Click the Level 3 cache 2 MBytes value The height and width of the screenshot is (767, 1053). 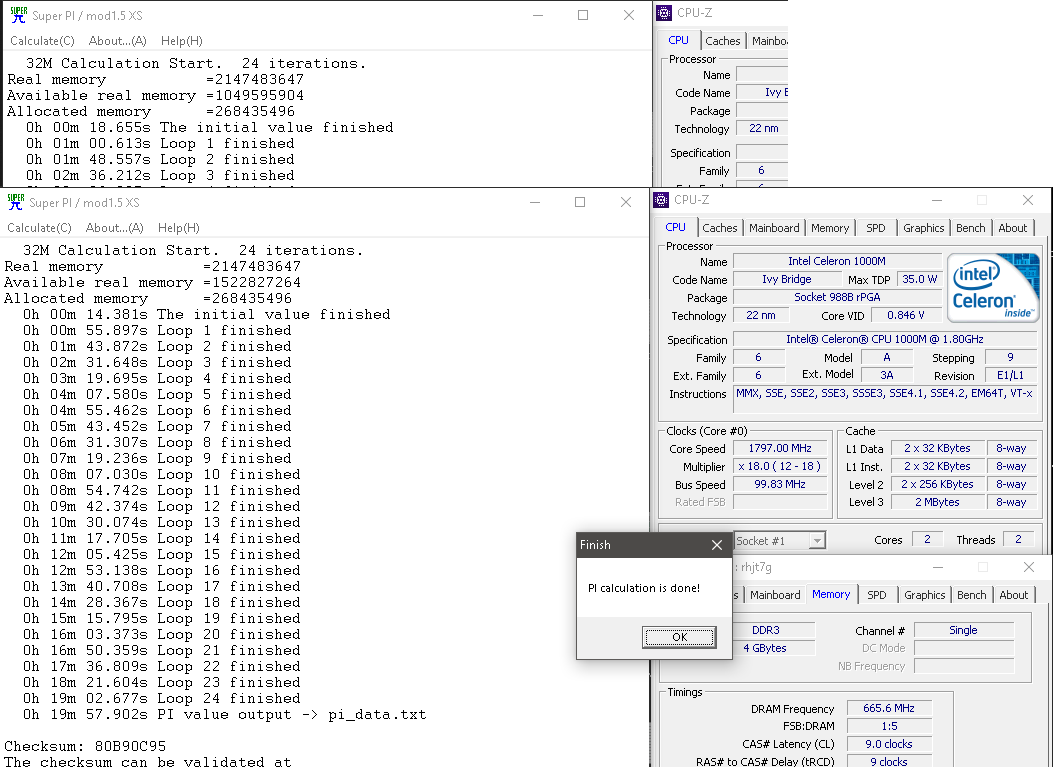(937, 502)
